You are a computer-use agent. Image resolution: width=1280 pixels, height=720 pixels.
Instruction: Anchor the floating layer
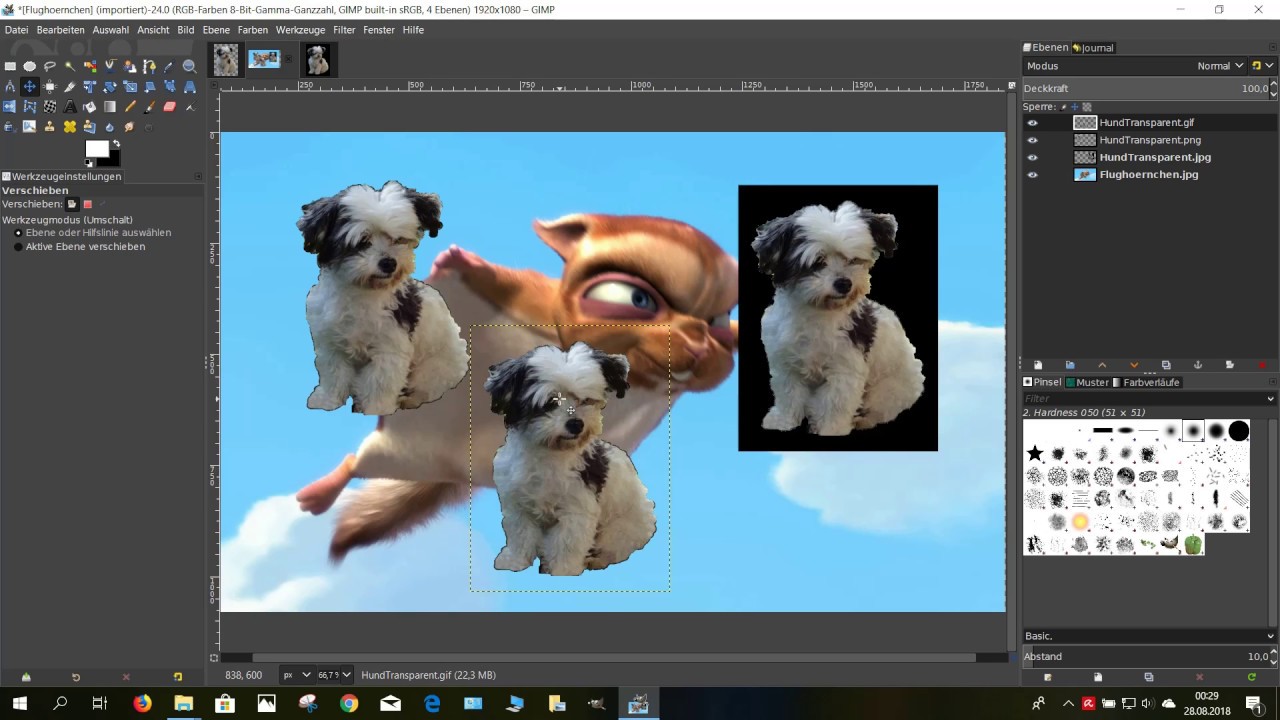(x=1198, y=365)
